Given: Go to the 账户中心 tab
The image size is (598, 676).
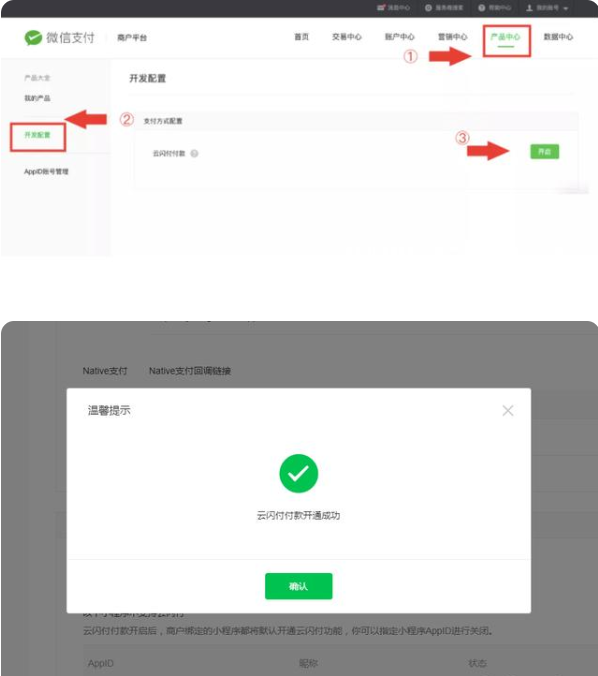Looking at the screenshot, I should coord(400,37).
